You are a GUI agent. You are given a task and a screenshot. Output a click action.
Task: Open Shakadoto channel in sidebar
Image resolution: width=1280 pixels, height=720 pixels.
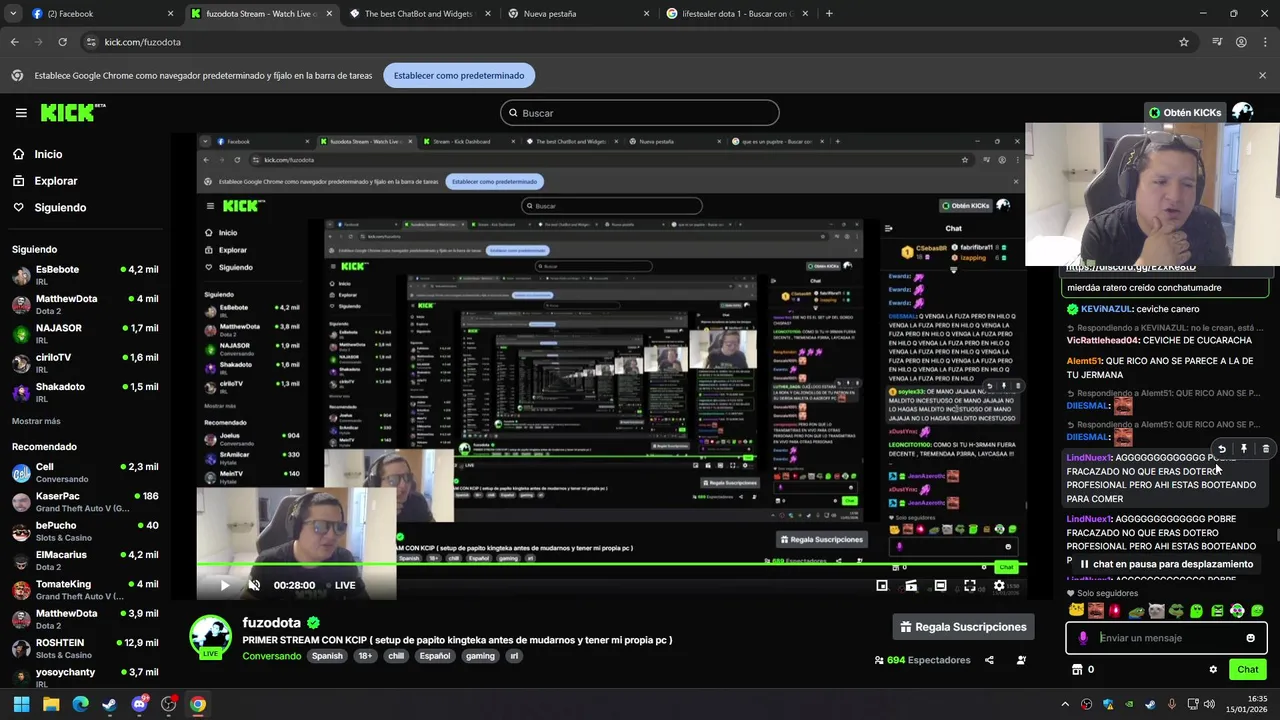pos(85,392)
